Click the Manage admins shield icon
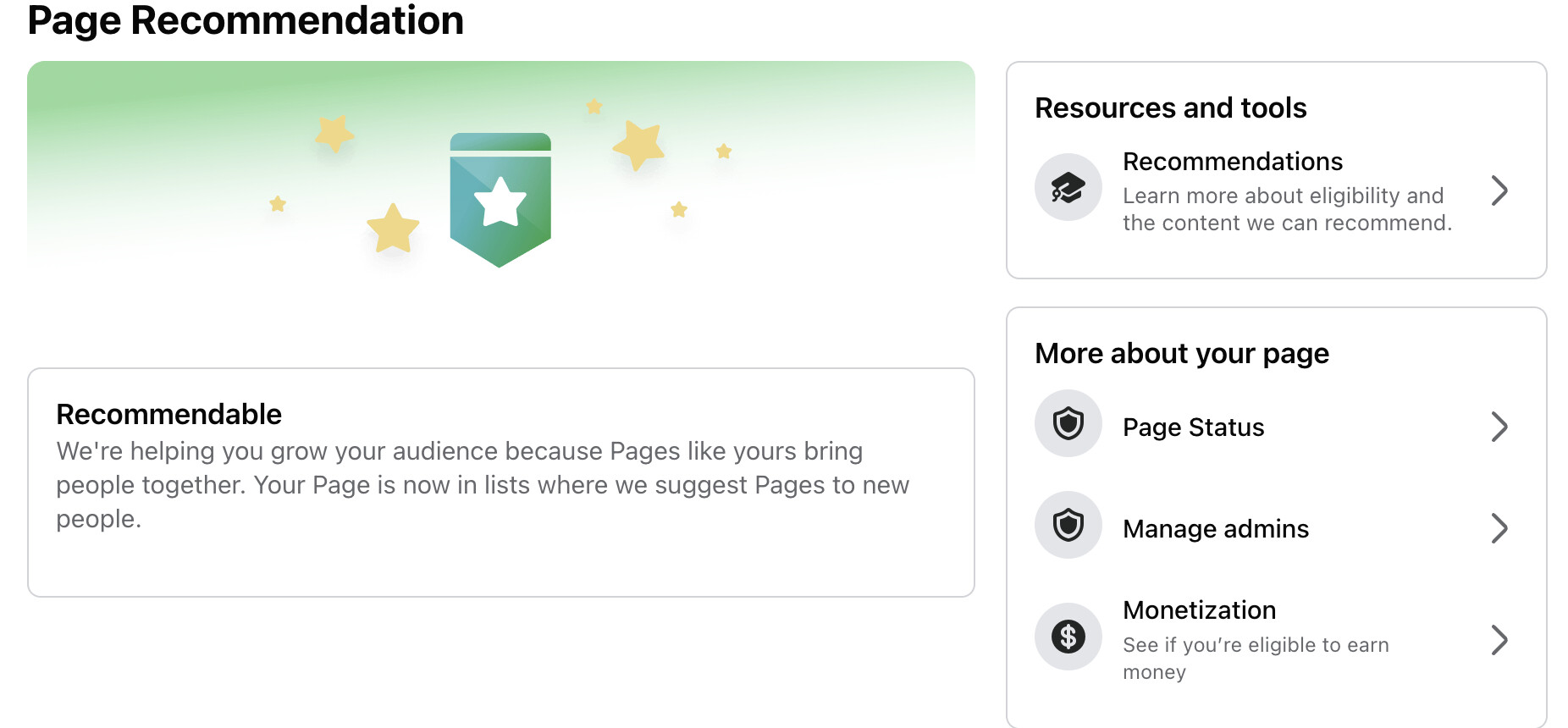Screen dimensions: 1568x728 (x=1068, y=525)
